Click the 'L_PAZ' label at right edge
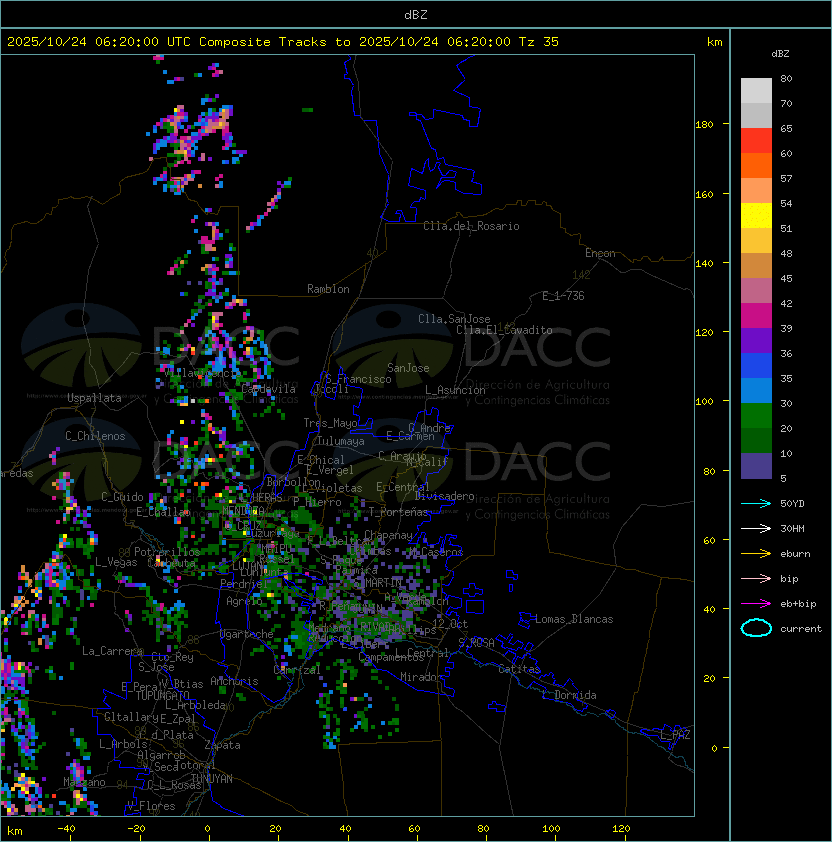 coord(675,735)
